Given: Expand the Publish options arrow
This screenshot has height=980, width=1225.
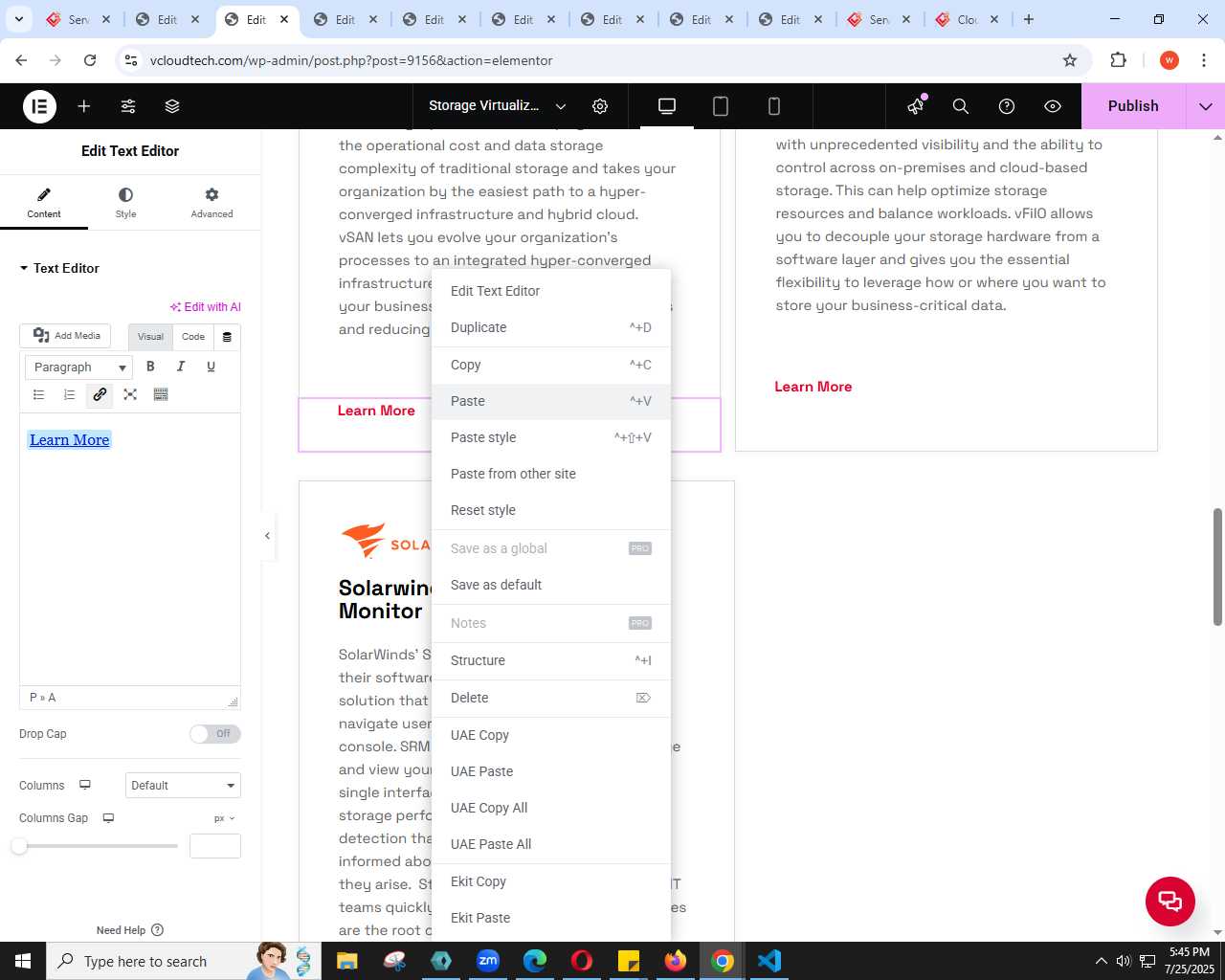Looking at the screenshot, I should pyautogui.click(x=1206, y=106).
